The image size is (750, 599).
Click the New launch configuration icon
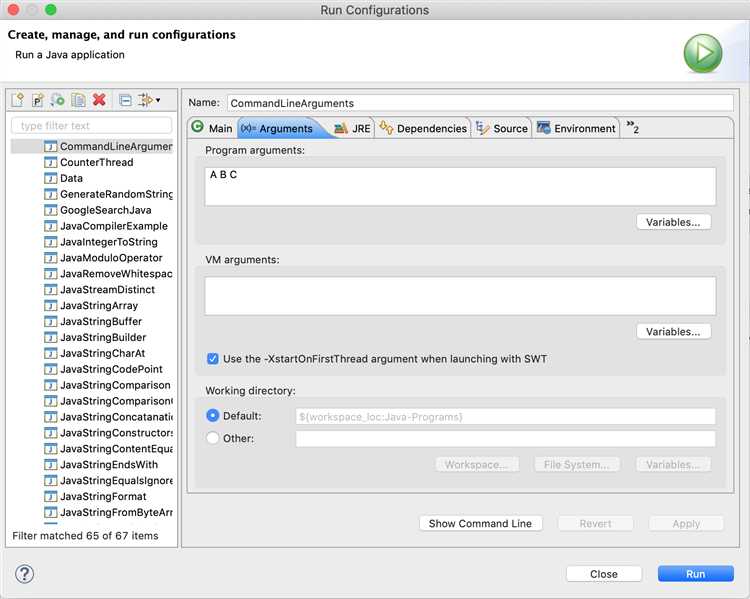point(18,100)
